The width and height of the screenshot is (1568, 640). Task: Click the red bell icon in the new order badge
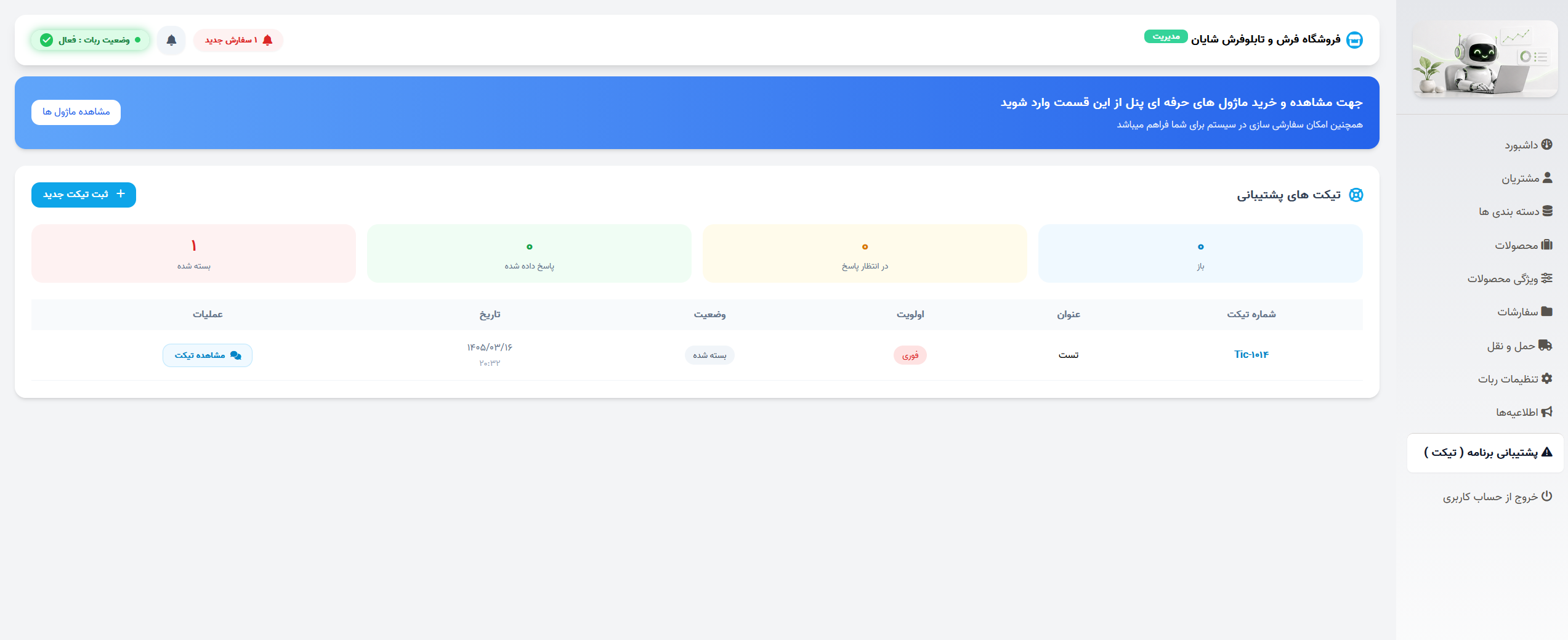click(267, 40)
